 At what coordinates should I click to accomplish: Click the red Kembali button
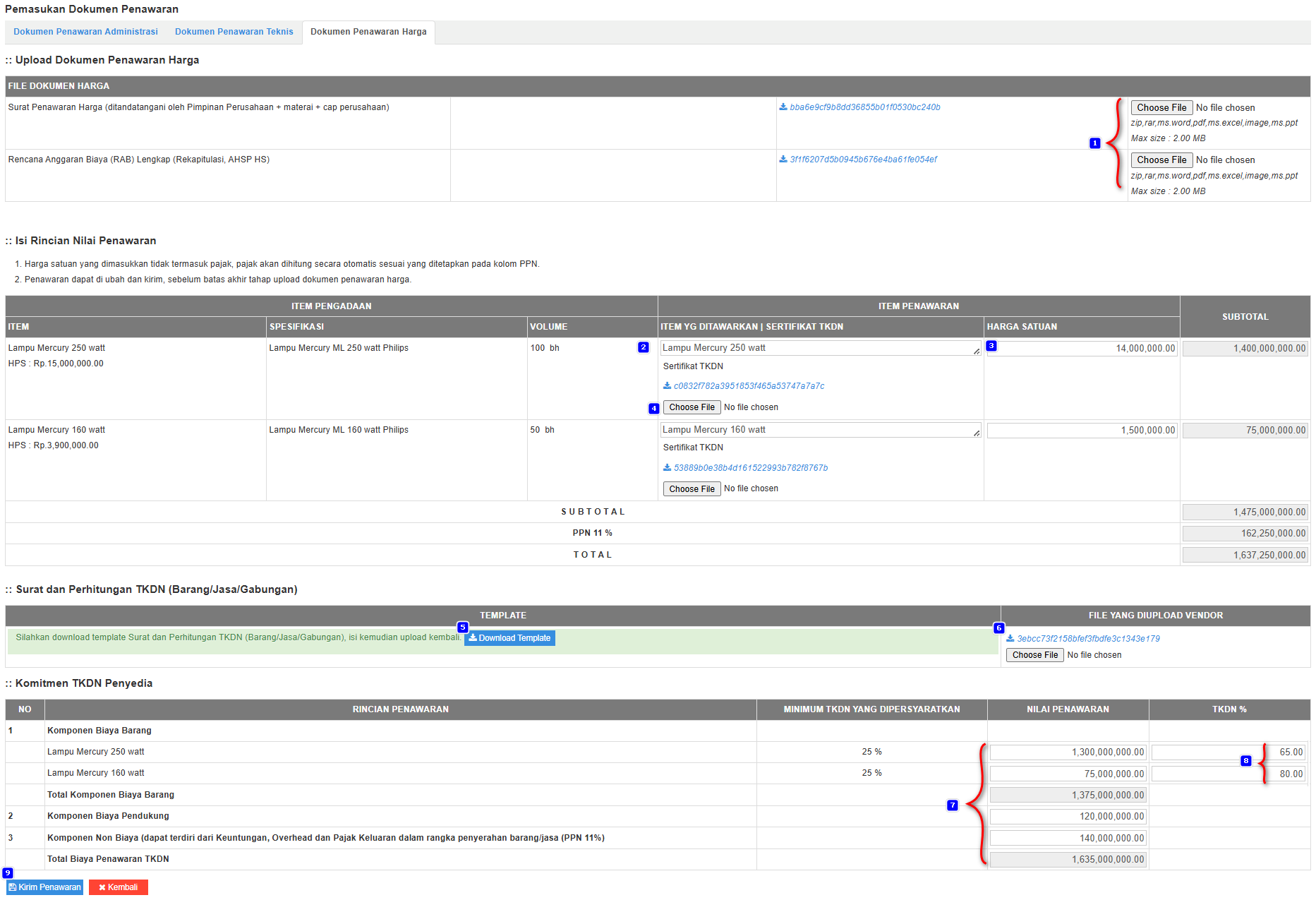point(119,887)
